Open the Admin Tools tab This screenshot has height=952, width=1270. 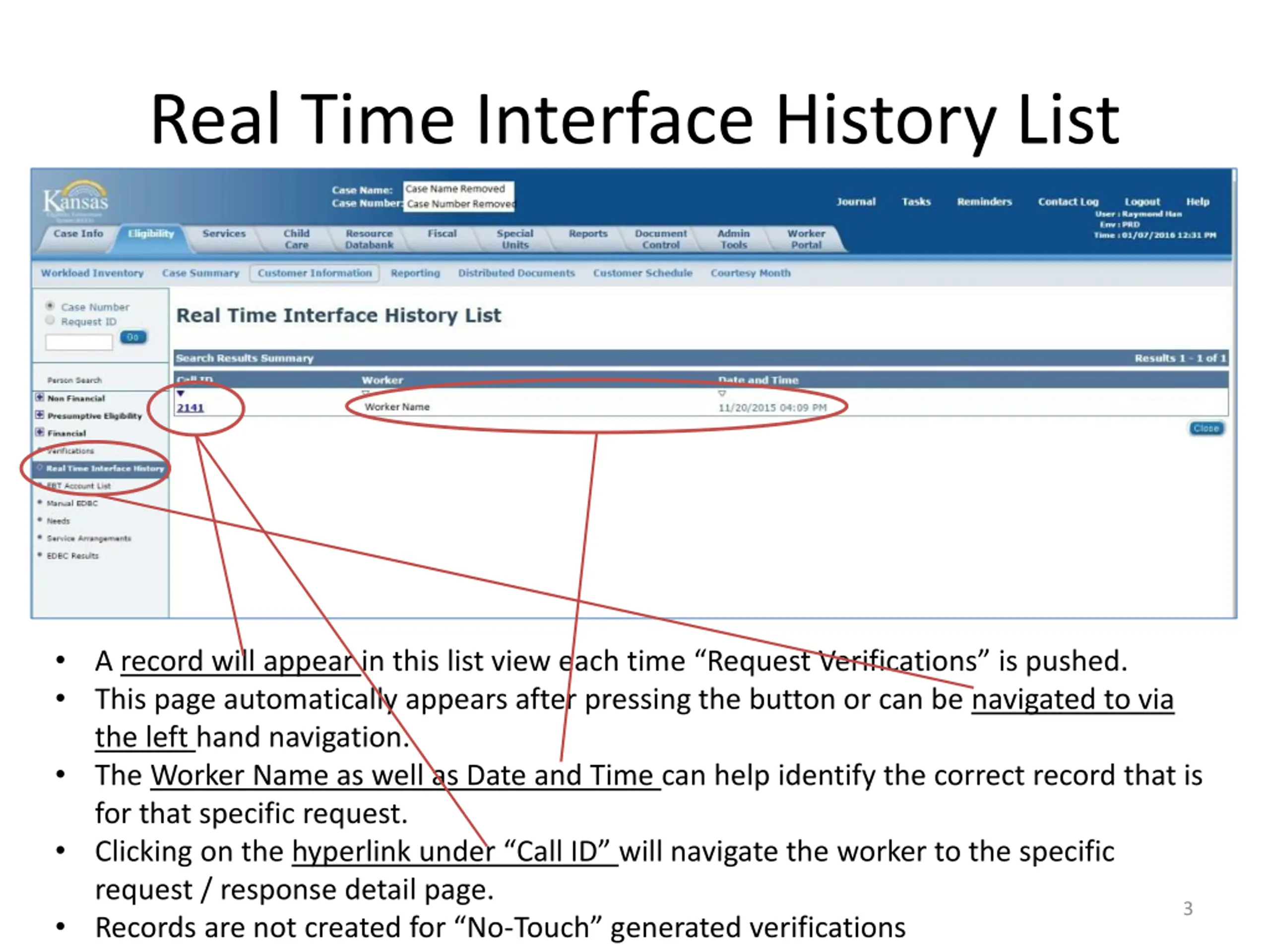[x=734, y=239]
